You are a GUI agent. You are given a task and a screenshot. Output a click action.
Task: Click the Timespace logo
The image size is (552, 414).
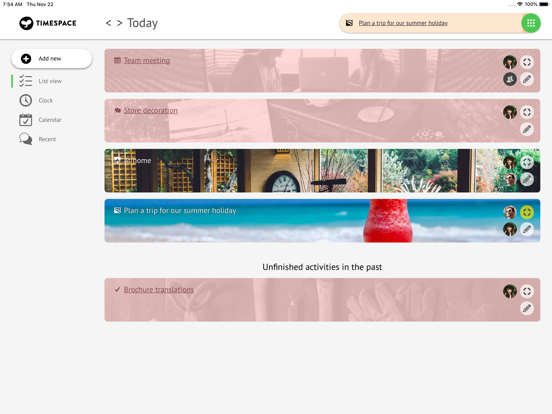point(48,23)
